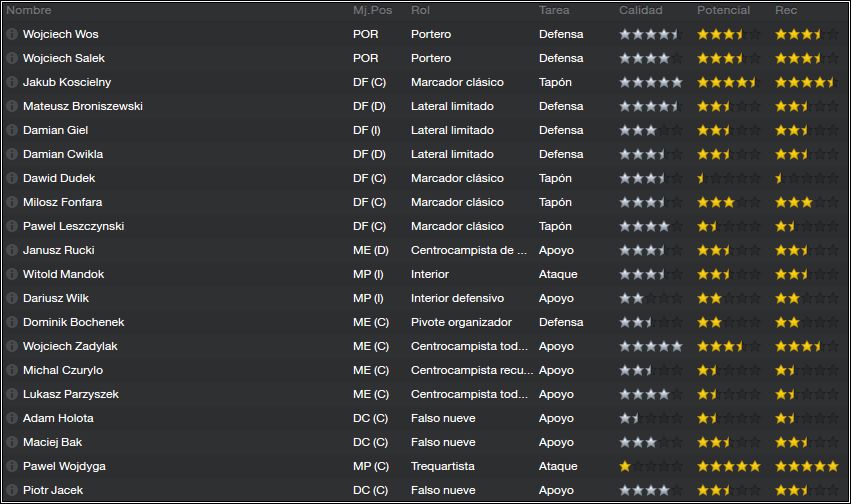Screen dimensions: 851x504
Task: Click info icon beside Piotr Jacek
Action: tap(12, 490)
